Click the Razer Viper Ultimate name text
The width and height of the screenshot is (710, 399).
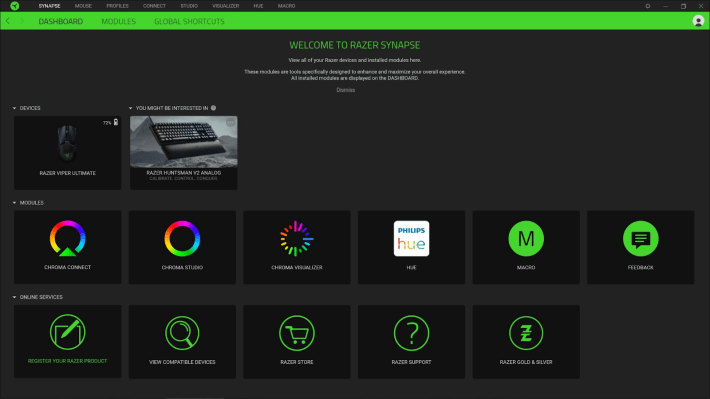(67, 173)
